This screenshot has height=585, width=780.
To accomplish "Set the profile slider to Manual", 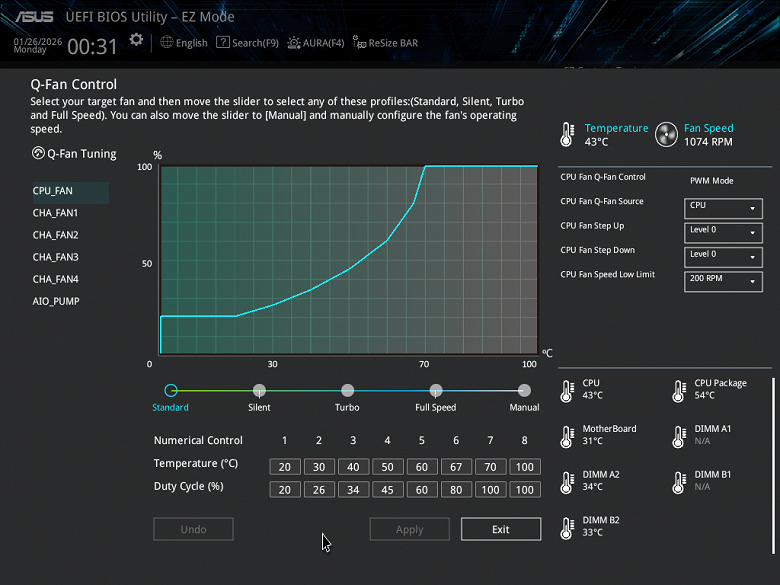I will (524, 391).
